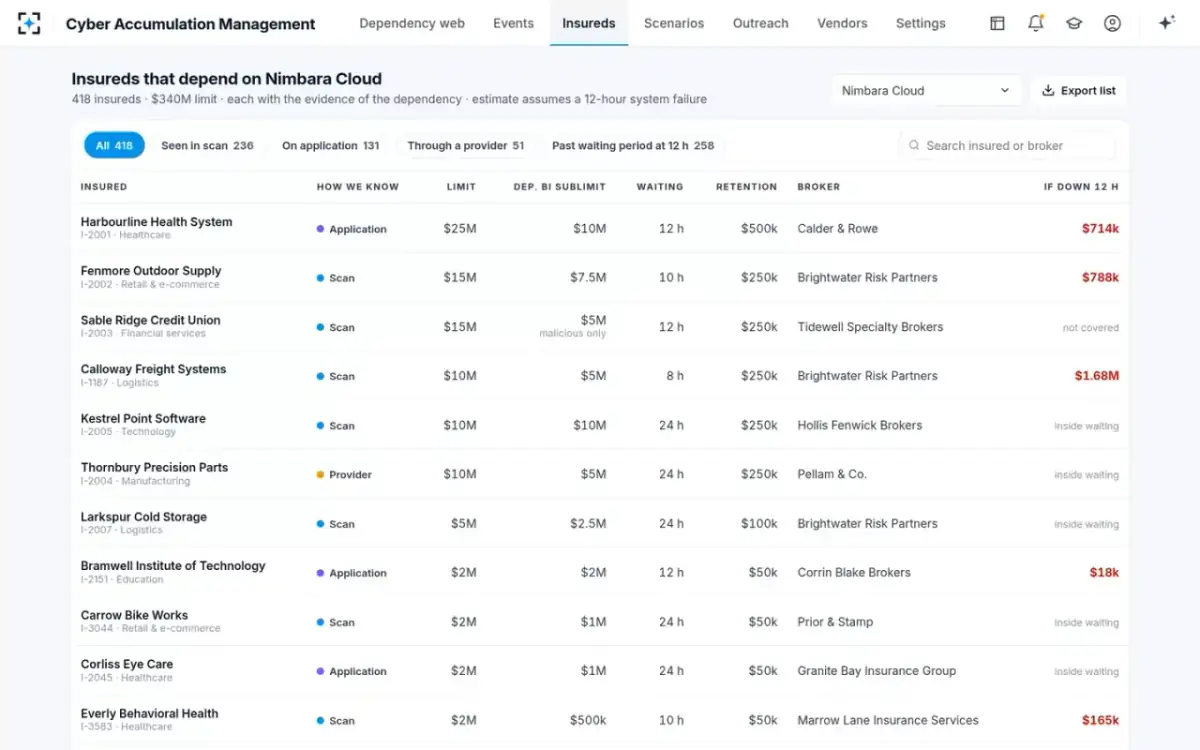The width and height of the screenshot is (1200, 750).
Task: Sort by the BROKER column header
Action: 819,186
